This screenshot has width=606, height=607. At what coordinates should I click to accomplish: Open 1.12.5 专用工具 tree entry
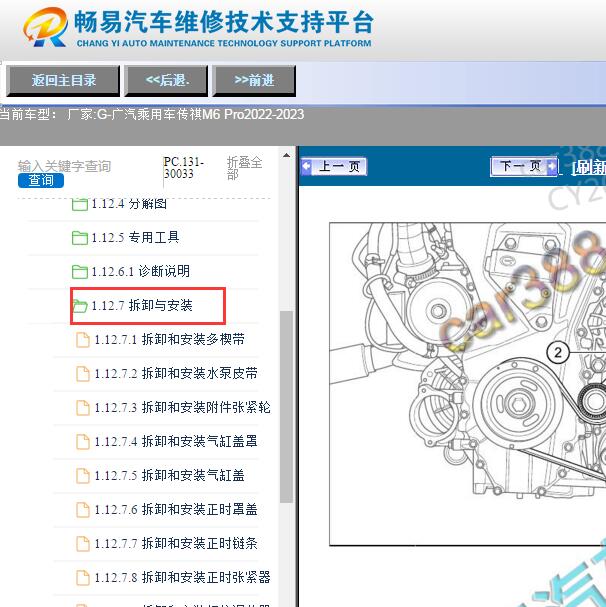135,237
